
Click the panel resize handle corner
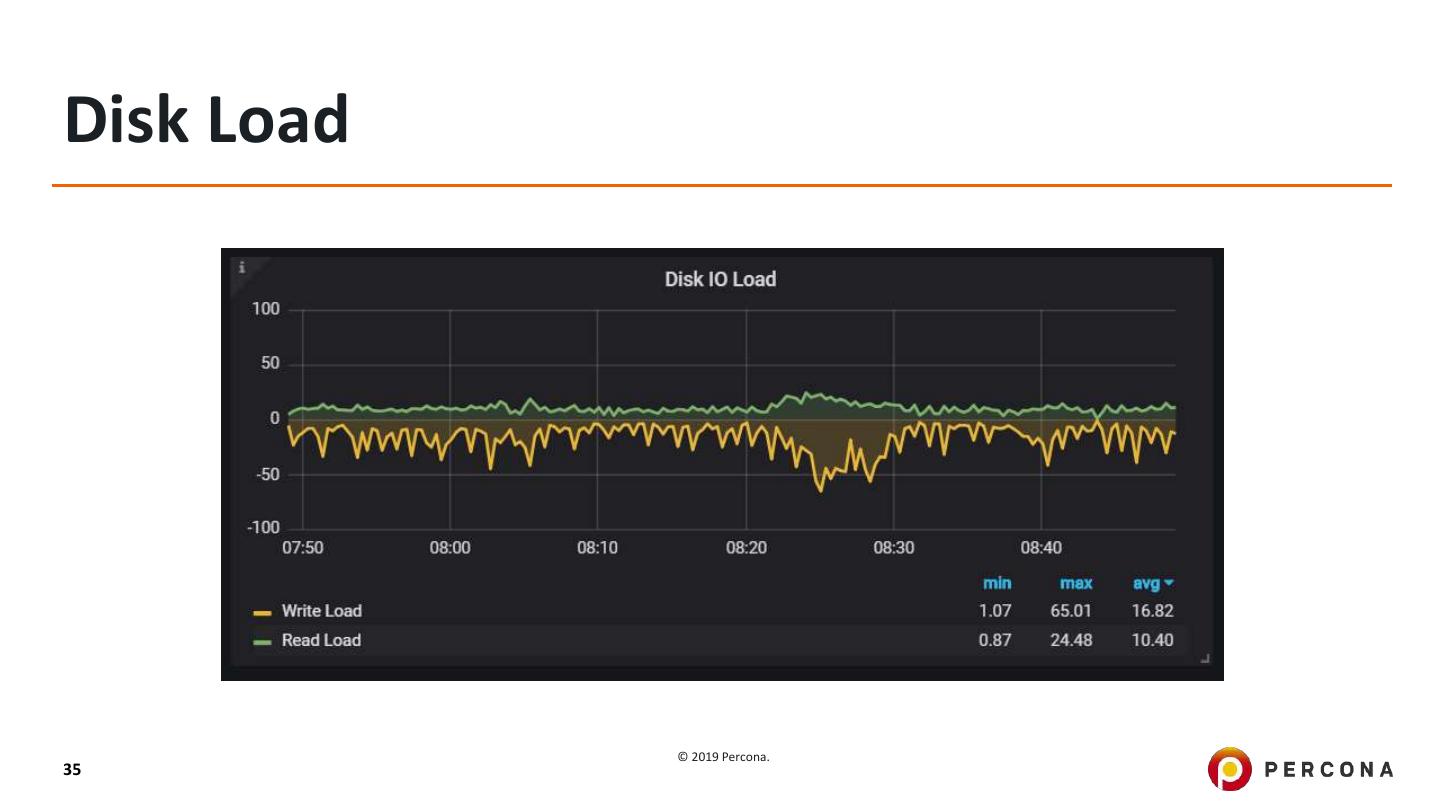click(1205, 658)
